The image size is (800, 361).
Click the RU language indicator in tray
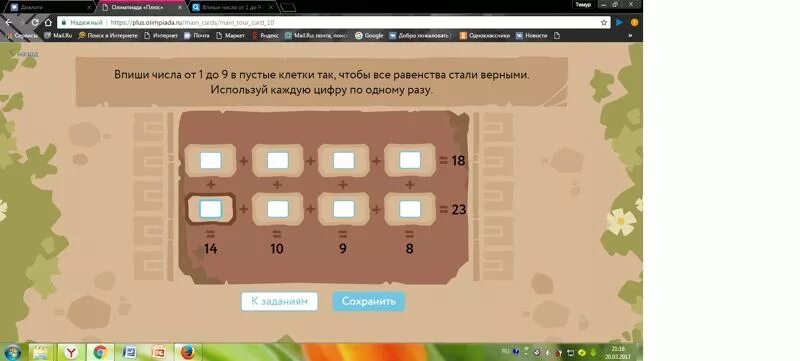[506, 351]
